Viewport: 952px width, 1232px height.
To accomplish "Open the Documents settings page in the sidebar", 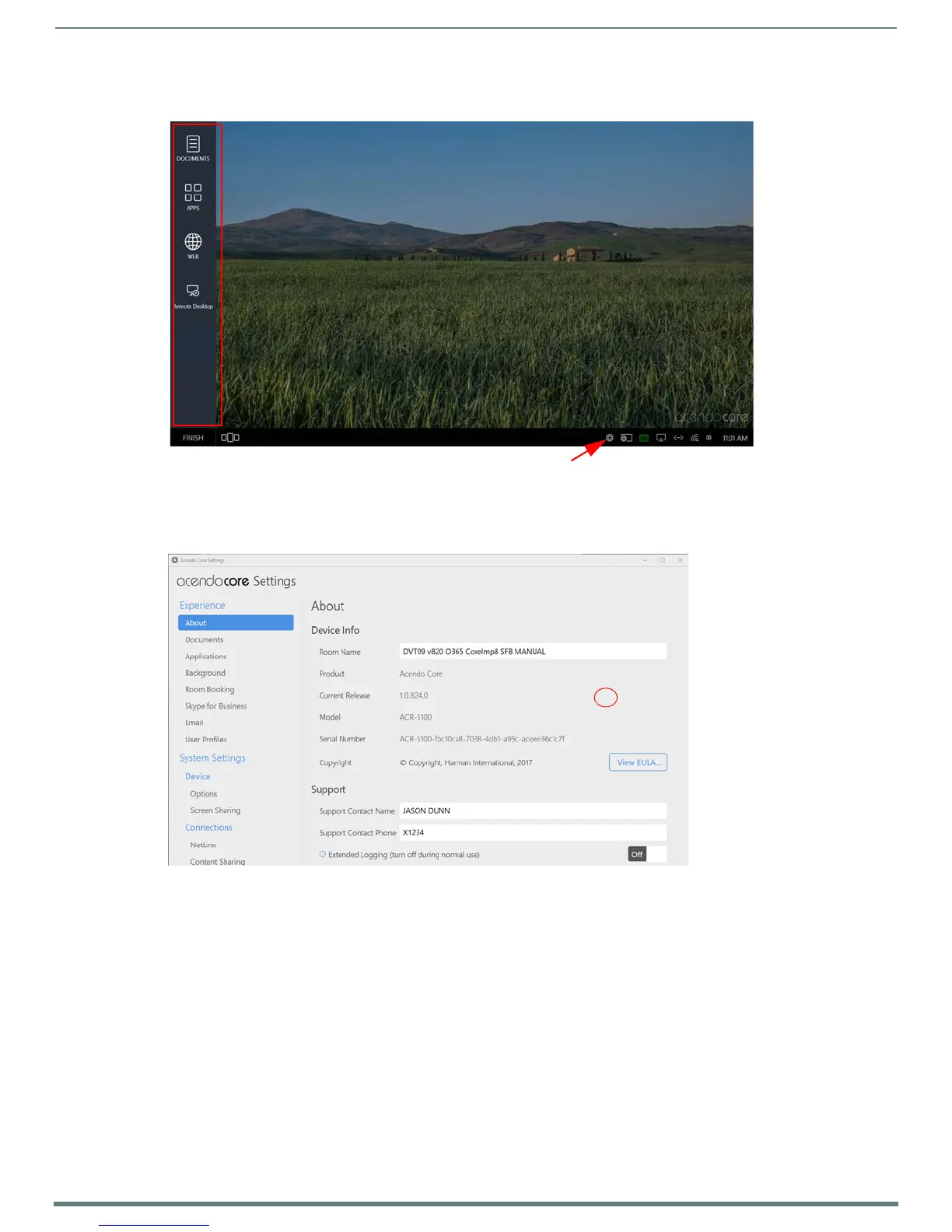I will (205, 640).
